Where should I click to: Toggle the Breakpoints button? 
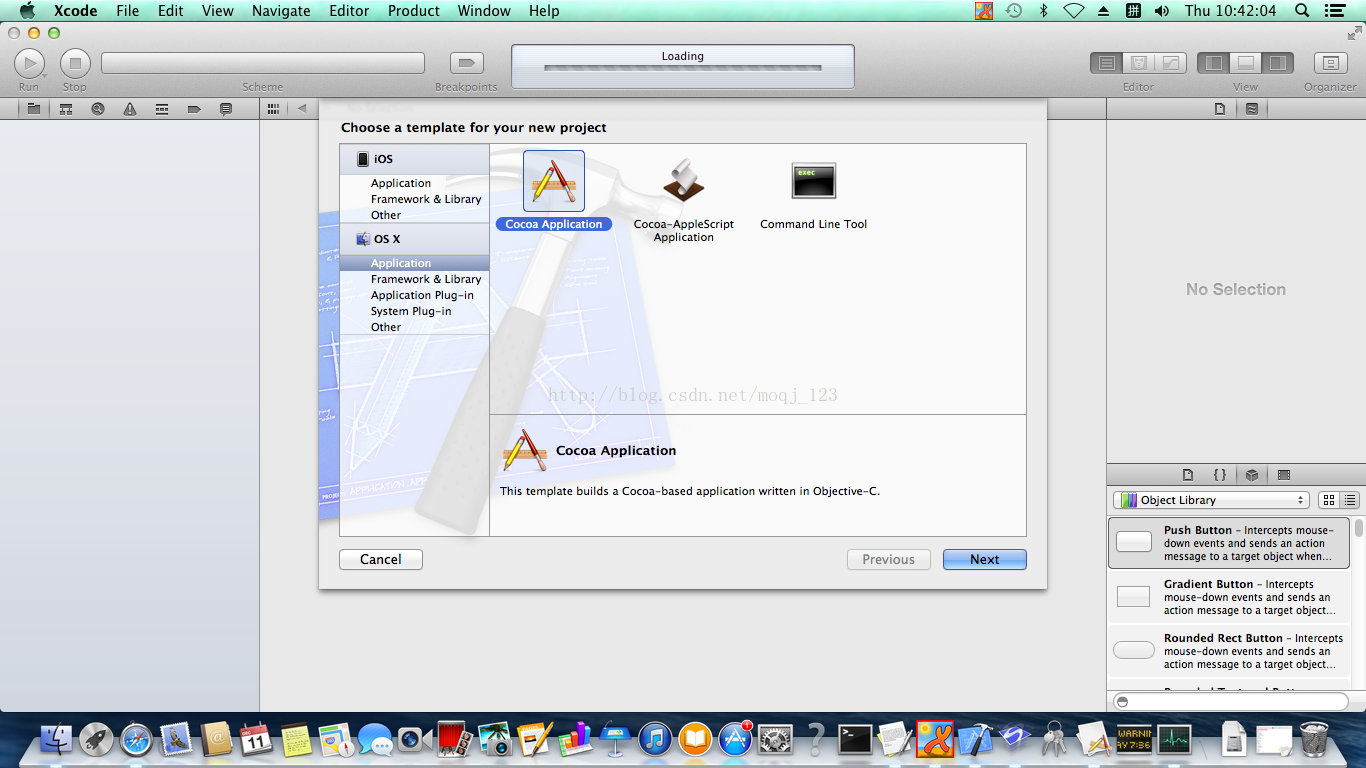(466, 63)
